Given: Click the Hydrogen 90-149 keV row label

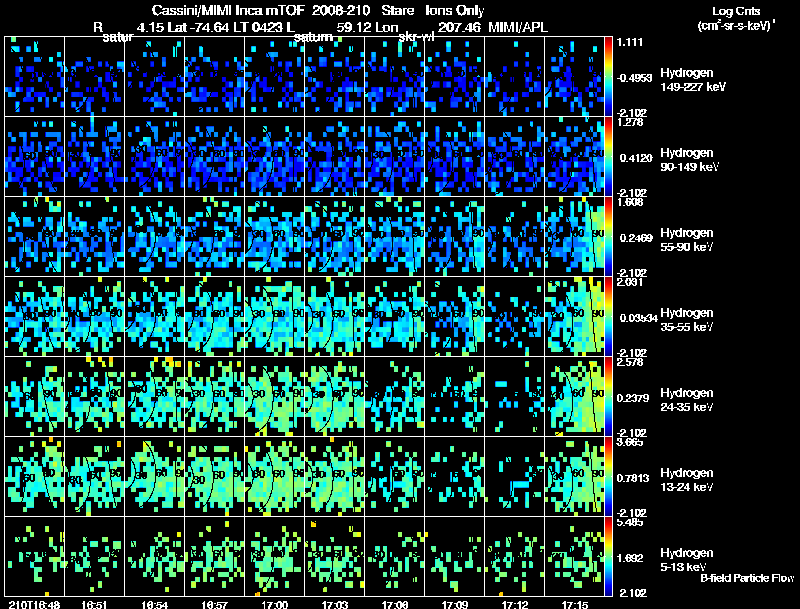Looking at the screenshot, I should [x=689, y=160].
